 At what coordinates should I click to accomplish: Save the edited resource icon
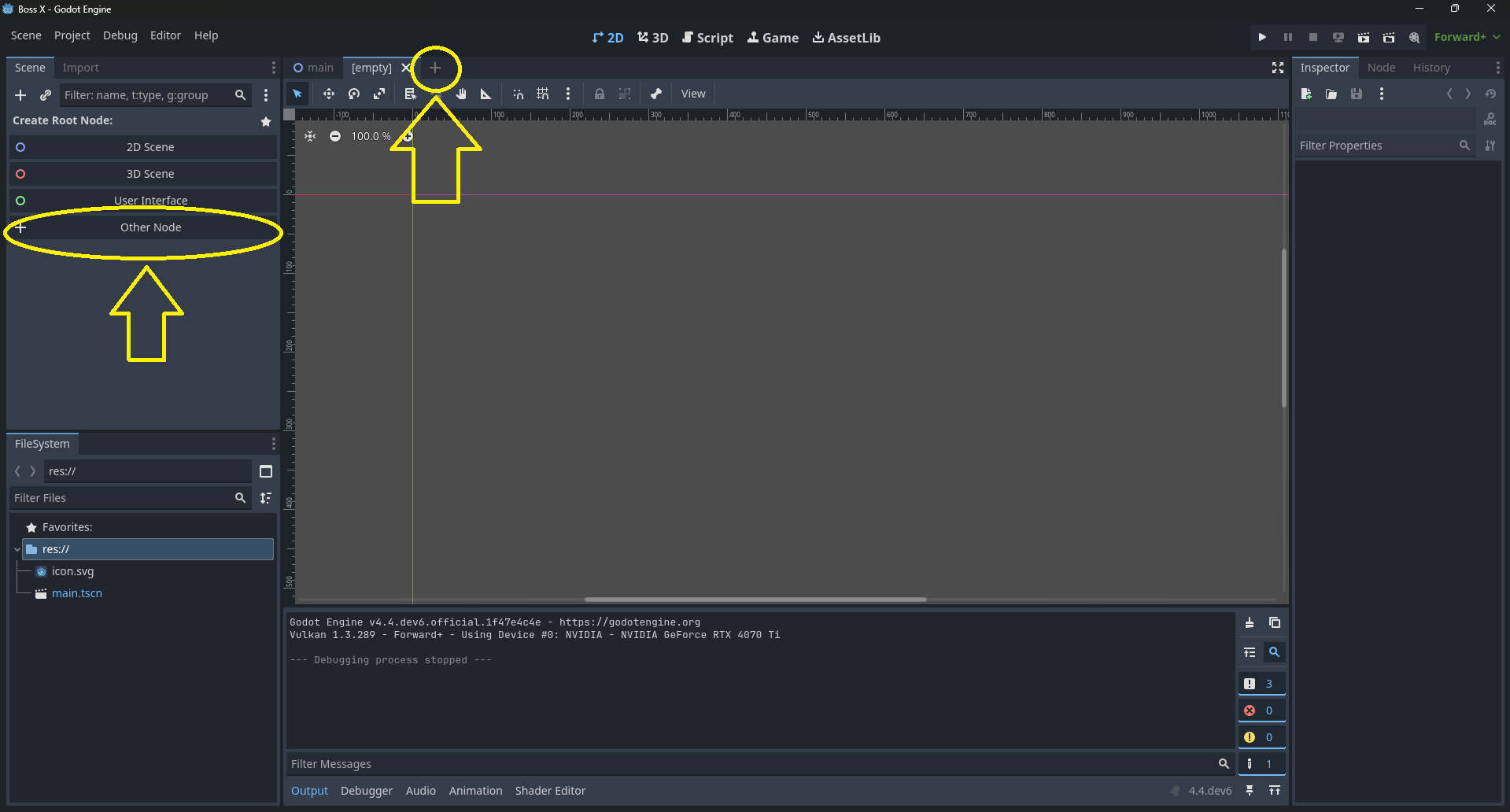(1357, 94)
